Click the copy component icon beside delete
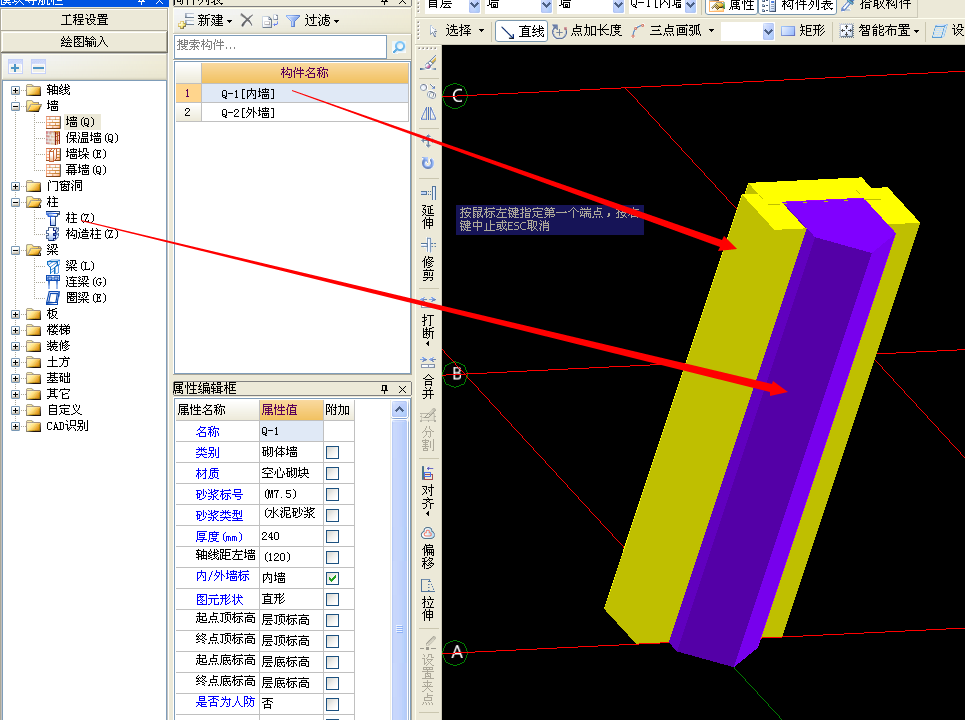This screenshot has height=720, width=965. pyautogui.click(x=270, y=21)
